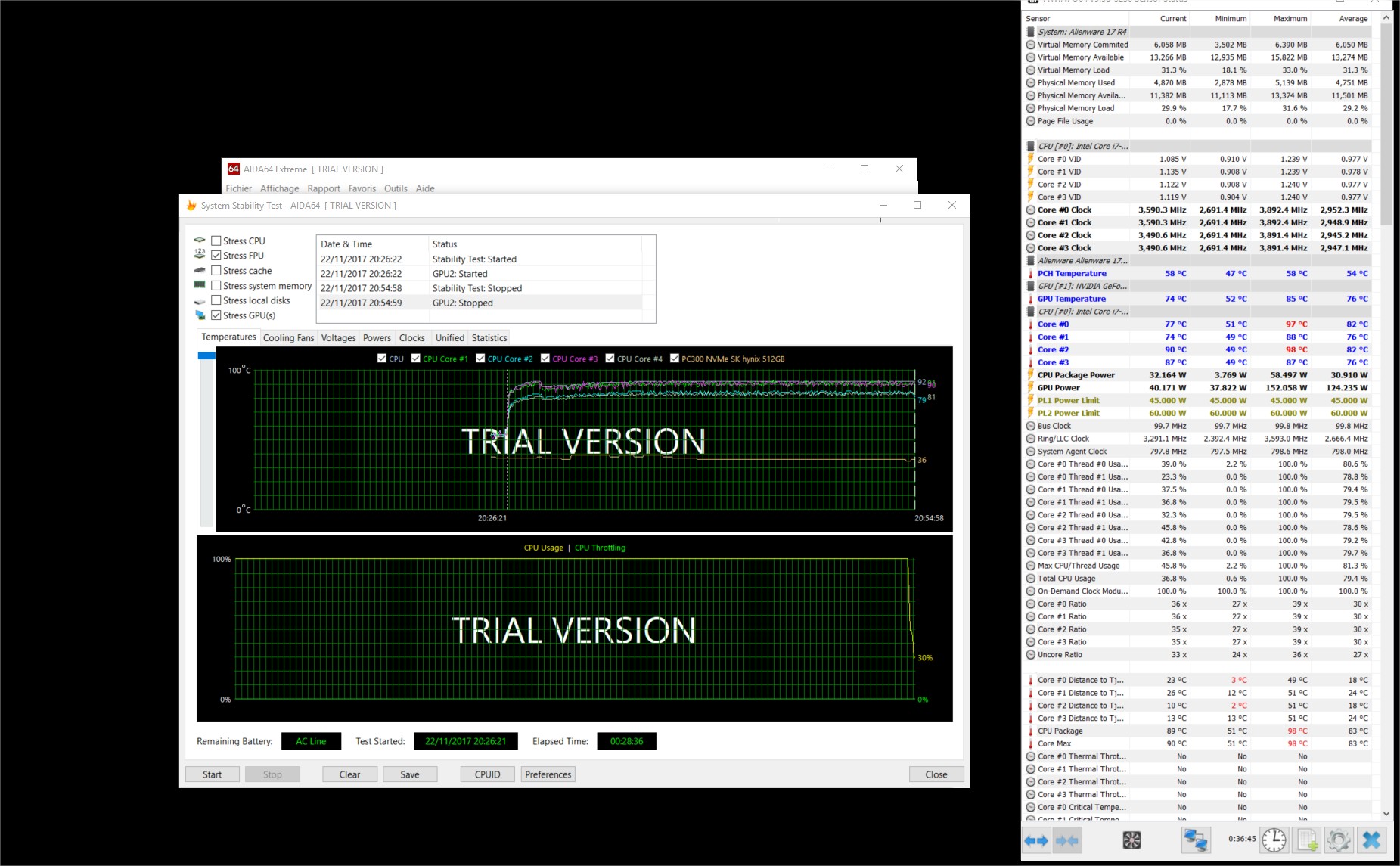Click the System Stability Test flame icon

coord(191,205)
